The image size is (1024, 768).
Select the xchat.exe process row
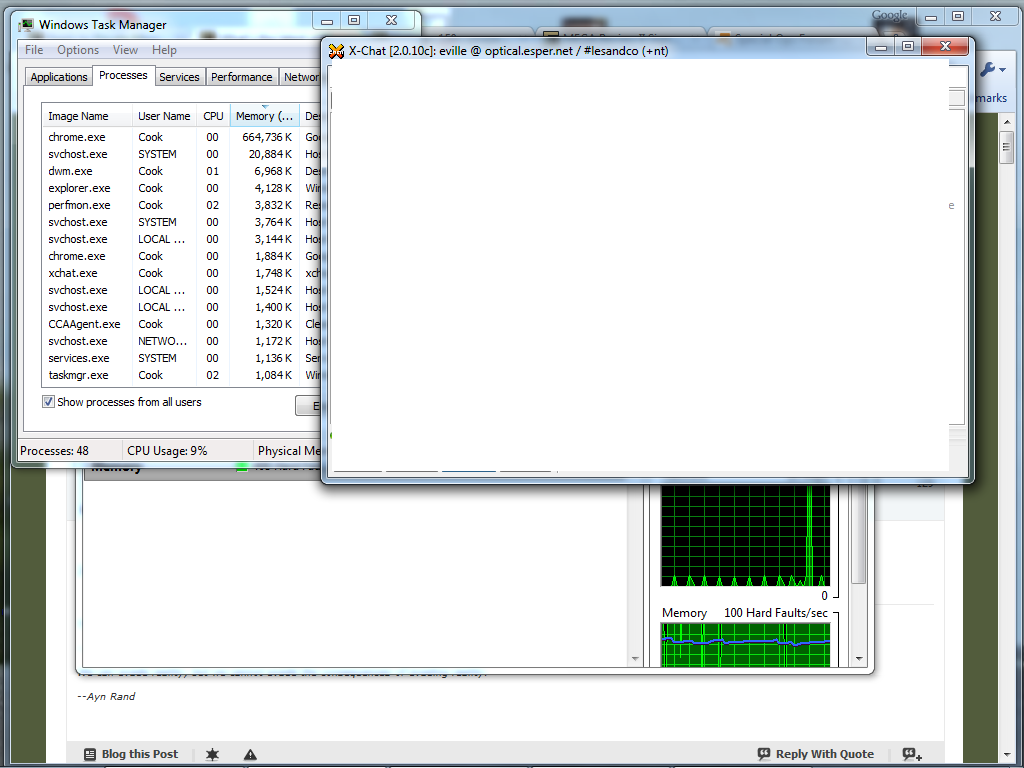coord(73,273)
